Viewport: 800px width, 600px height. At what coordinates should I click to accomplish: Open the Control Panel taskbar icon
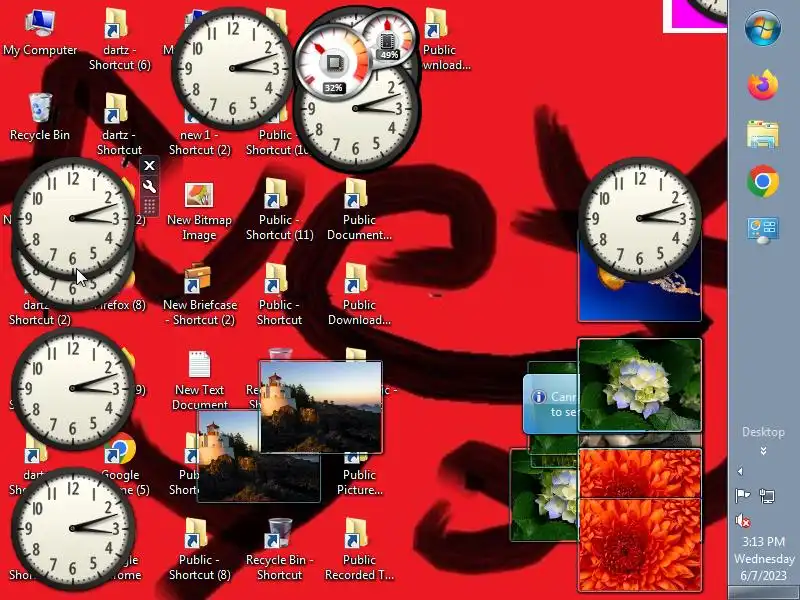click(x=763, y=231)
